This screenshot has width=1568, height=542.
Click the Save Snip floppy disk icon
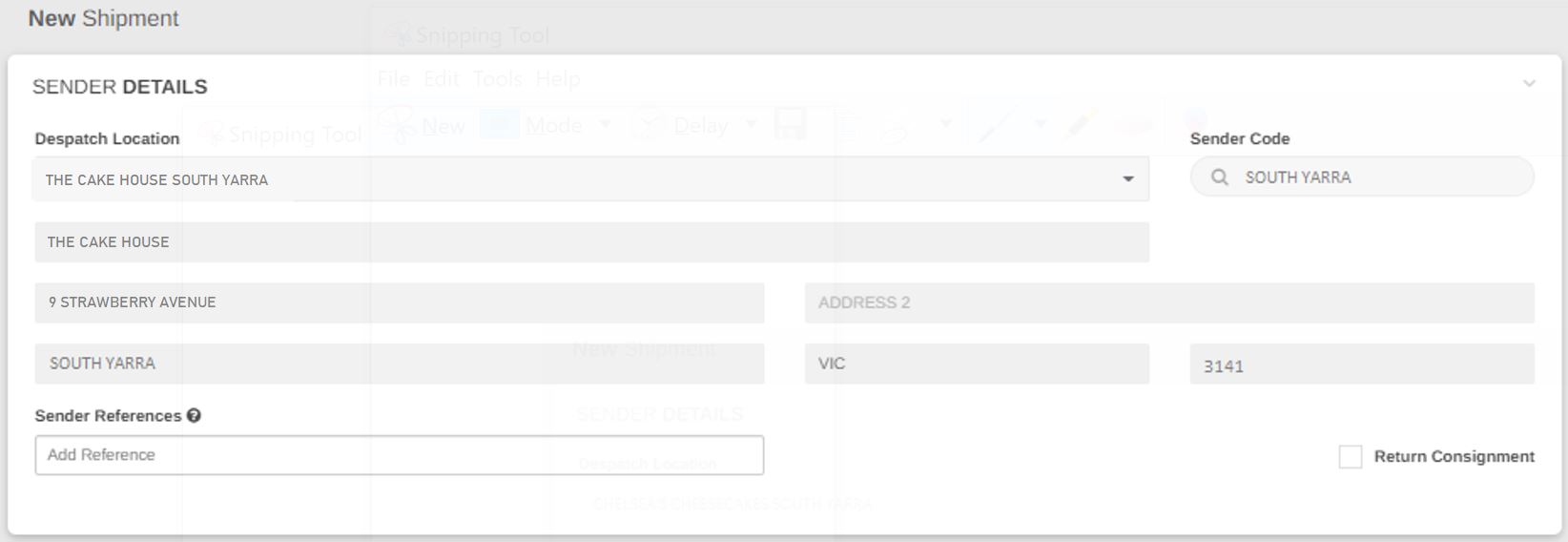point(791,125)
